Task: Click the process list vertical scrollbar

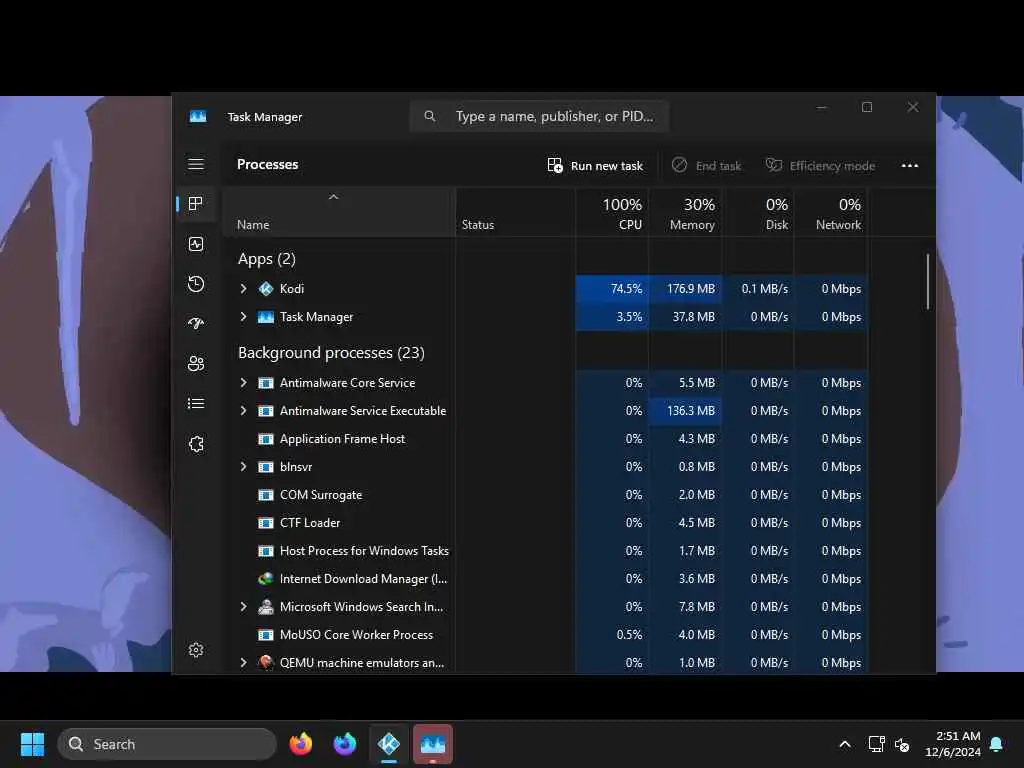Action: (x=927, y=281)
